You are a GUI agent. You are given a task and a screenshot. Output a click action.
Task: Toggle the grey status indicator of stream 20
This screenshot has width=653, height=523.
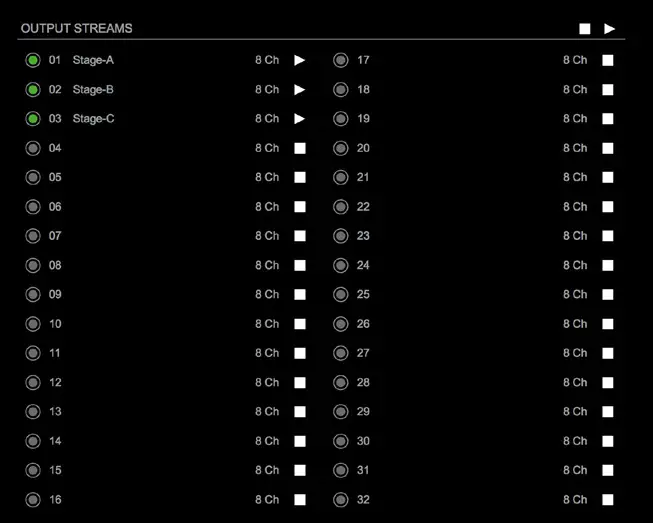point(341,148)
